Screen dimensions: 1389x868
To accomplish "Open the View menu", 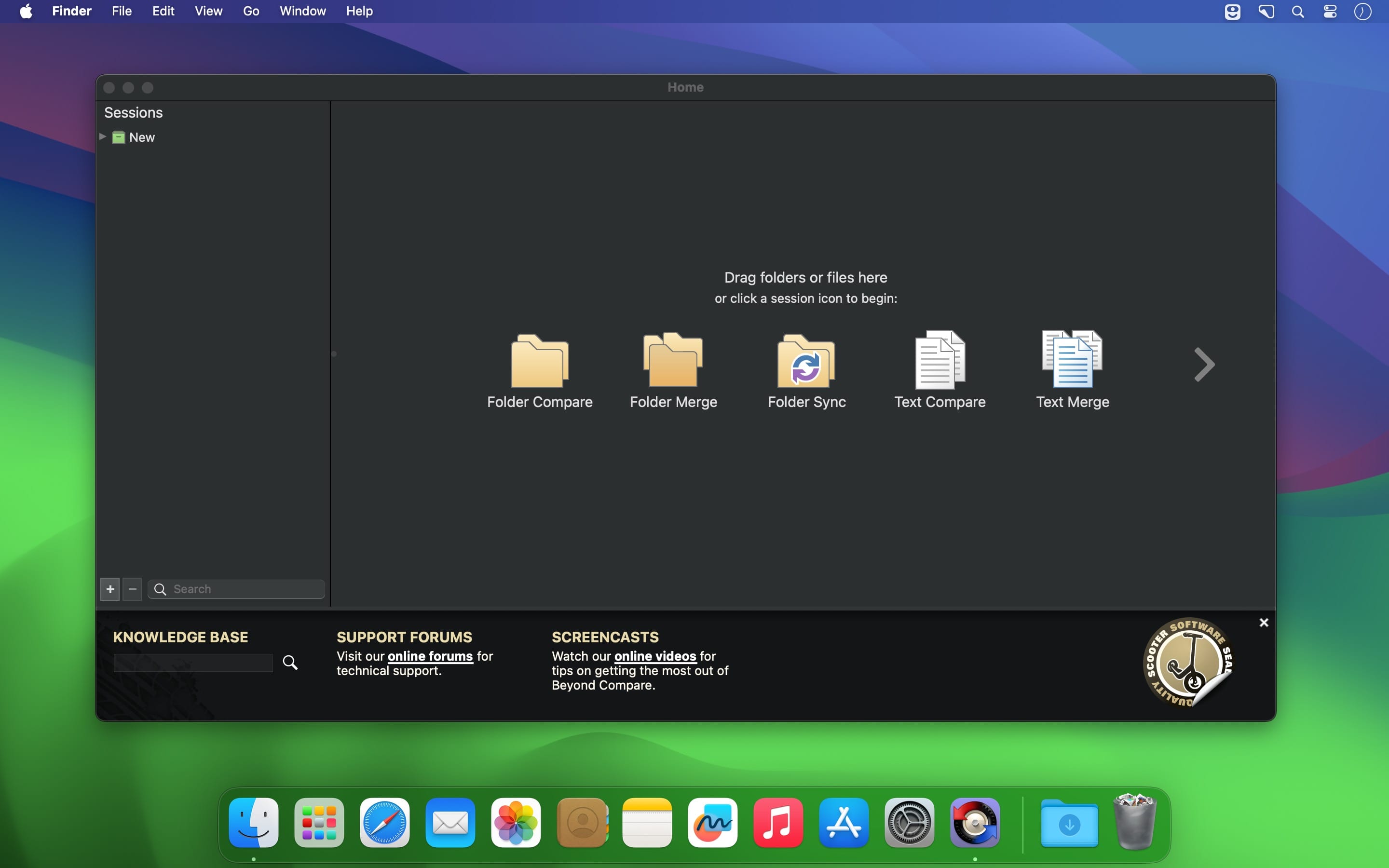I will [208, 12].
